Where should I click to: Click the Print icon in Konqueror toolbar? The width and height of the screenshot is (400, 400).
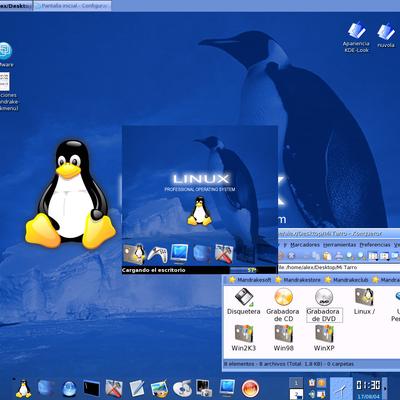[339, 256]
